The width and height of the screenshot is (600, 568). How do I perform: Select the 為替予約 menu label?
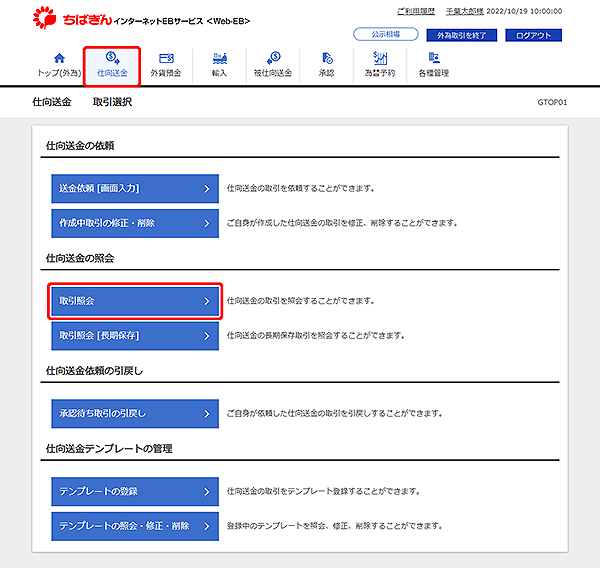380,73
